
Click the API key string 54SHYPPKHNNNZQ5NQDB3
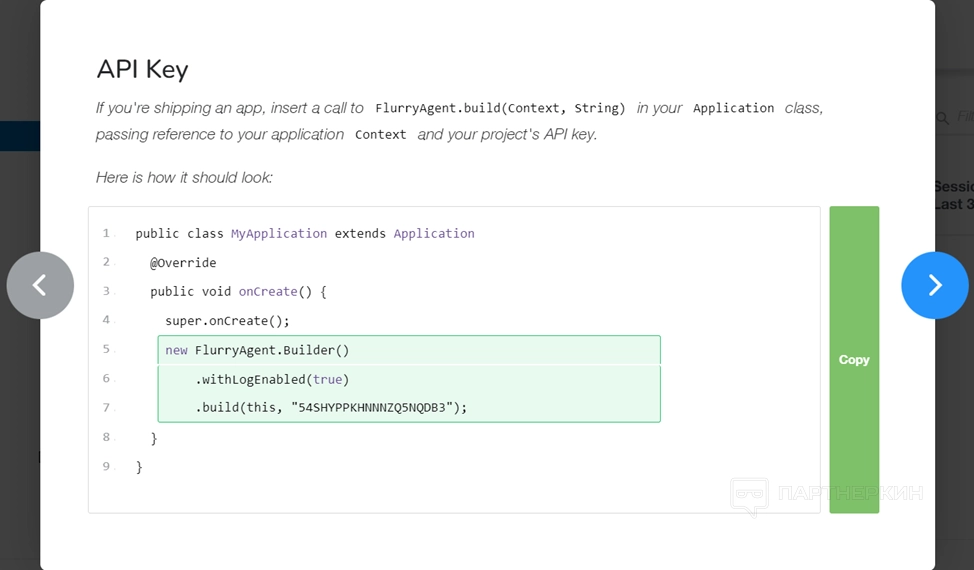coord(373,407)
